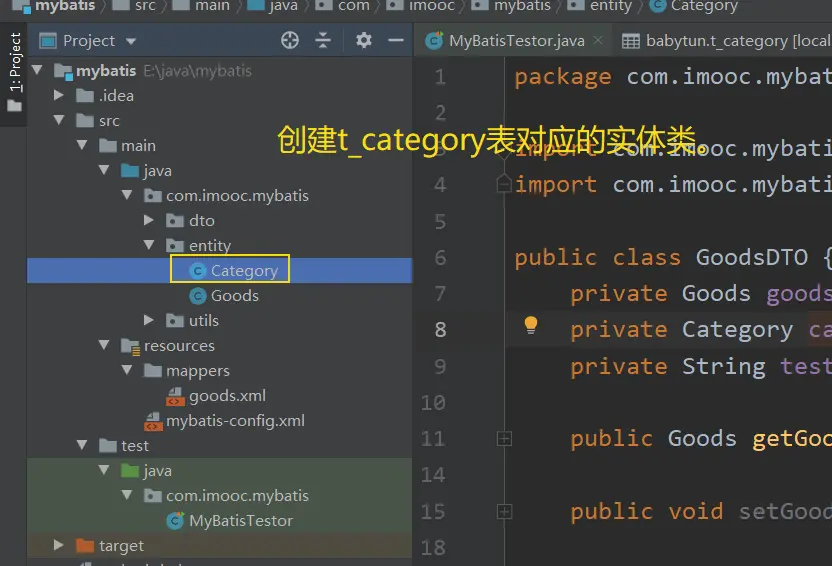Unfold the getGoods method at line 11
Screen dimensions: 832x566
[x=504, y=439]
